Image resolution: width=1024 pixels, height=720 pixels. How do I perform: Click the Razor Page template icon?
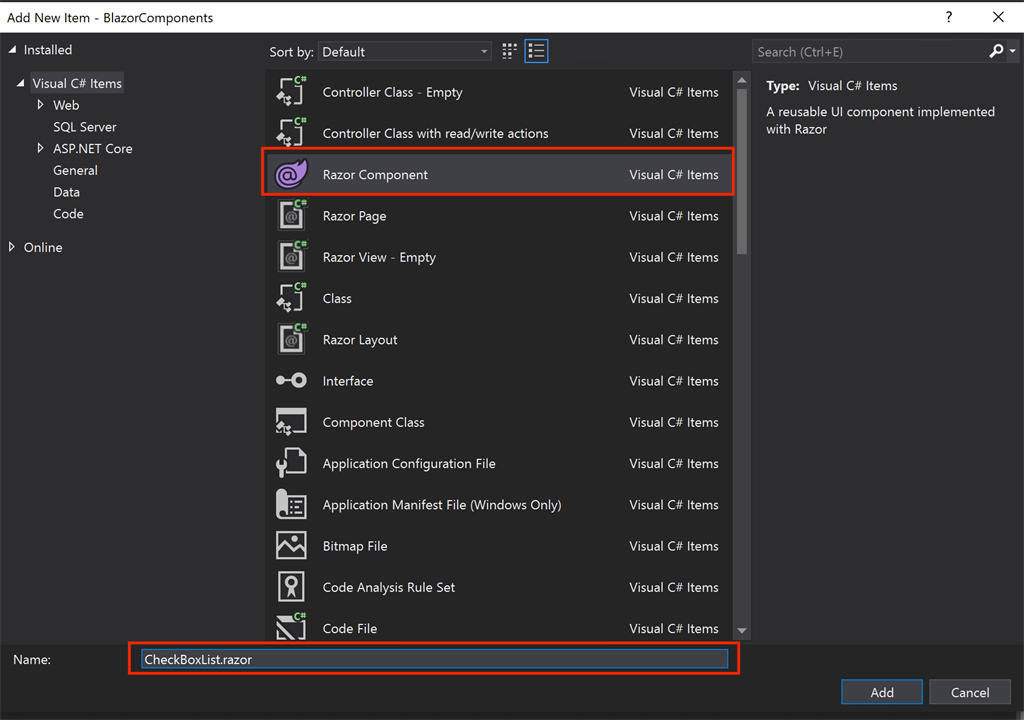(291, 216)
